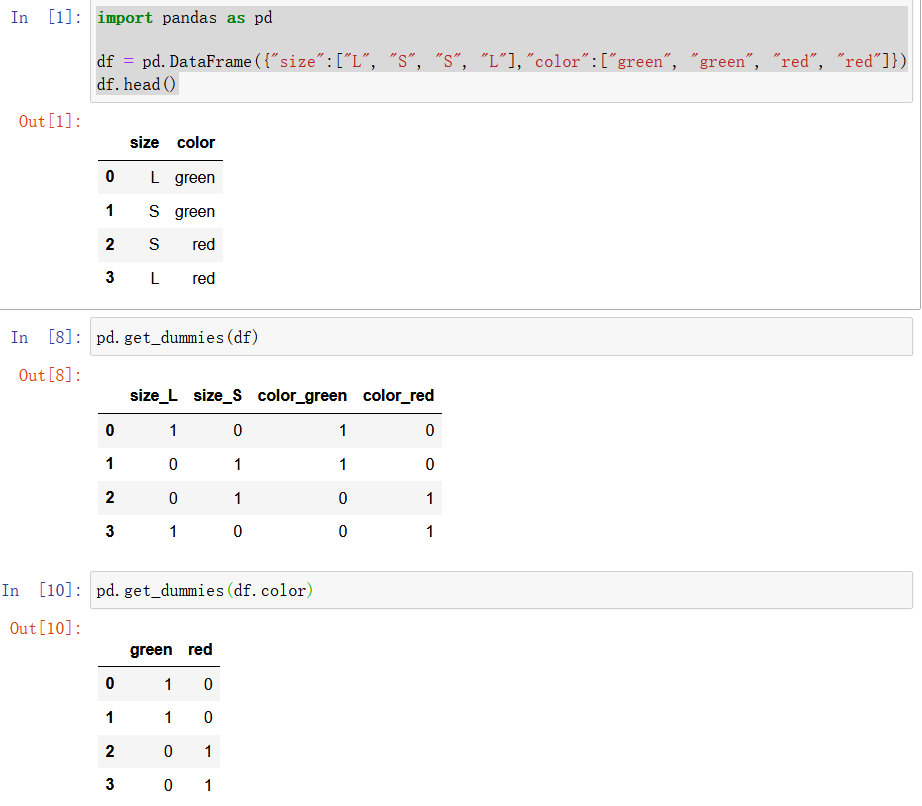Click the 'green' cell in row 0 of first table

click(x=195, y=178)
